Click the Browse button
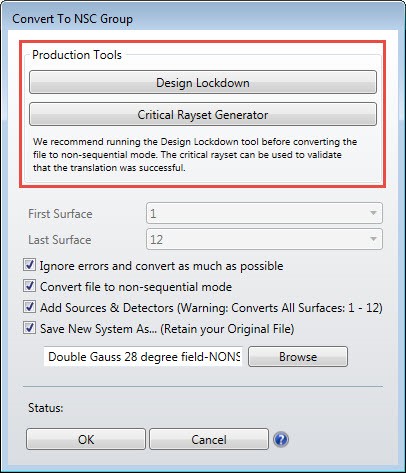 tap(298, 357)
